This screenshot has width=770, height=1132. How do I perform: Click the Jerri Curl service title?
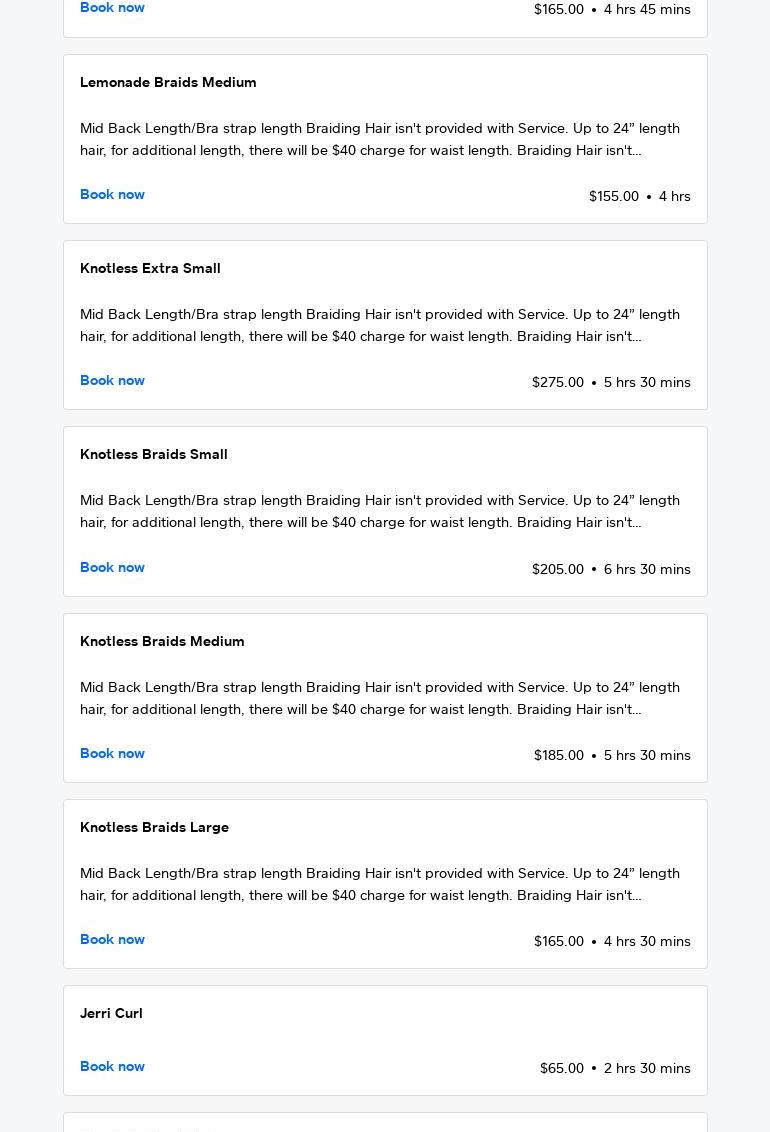pyautogui.click(x=111, y=1014)
